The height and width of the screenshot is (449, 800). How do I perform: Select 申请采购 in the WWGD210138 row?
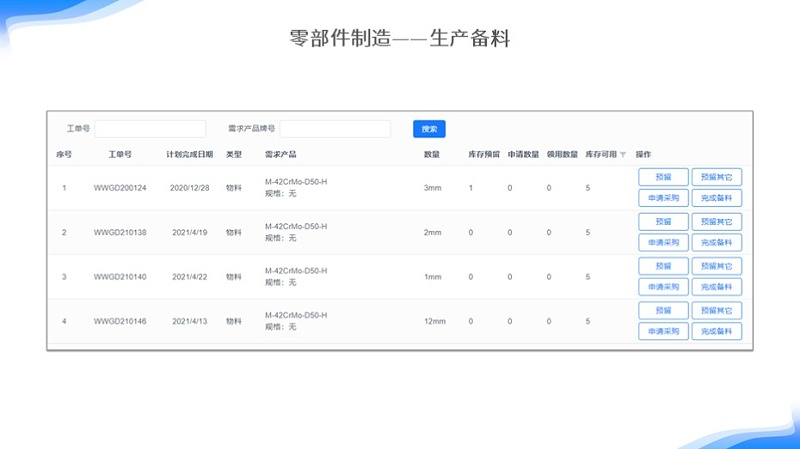pos(663,243)
